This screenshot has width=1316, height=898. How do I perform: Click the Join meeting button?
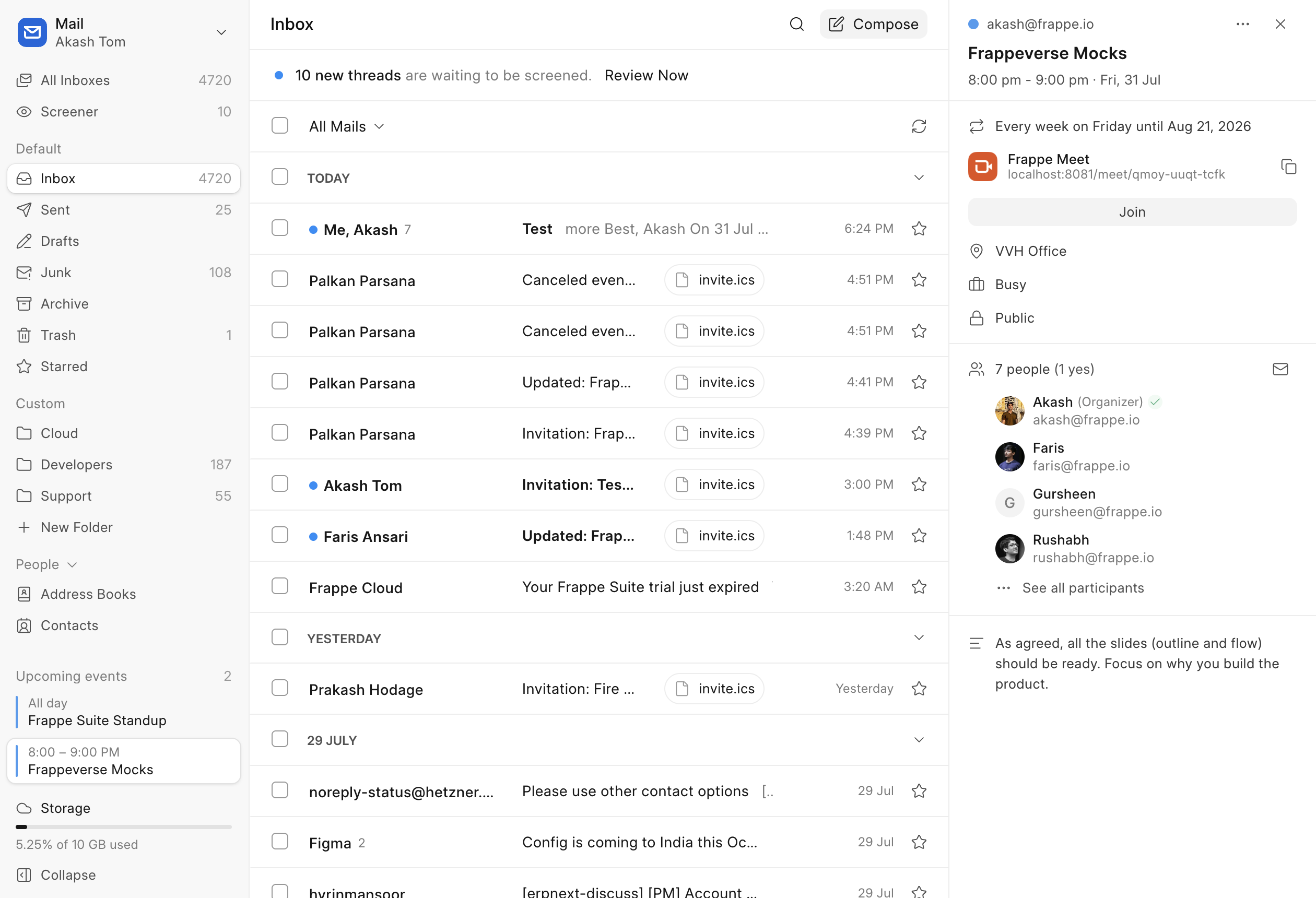point(1132,212)
